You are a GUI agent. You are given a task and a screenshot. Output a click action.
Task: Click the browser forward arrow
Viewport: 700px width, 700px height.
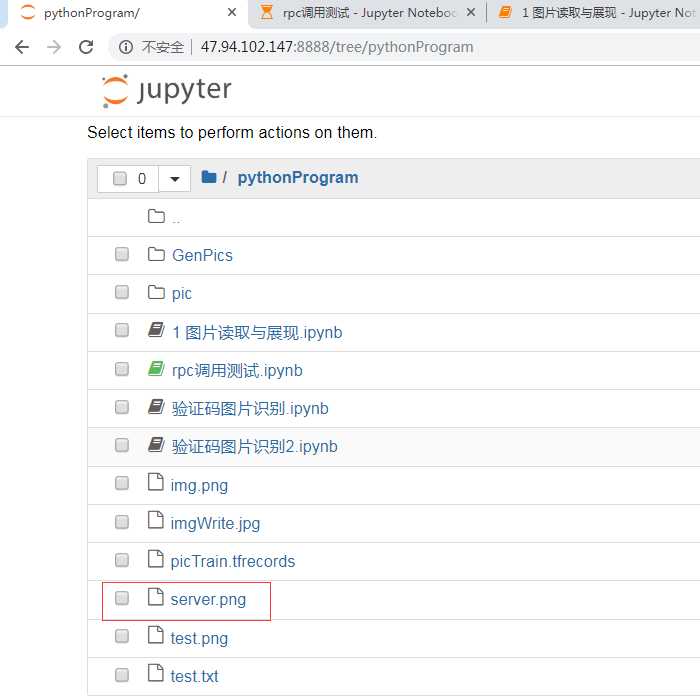54,47
